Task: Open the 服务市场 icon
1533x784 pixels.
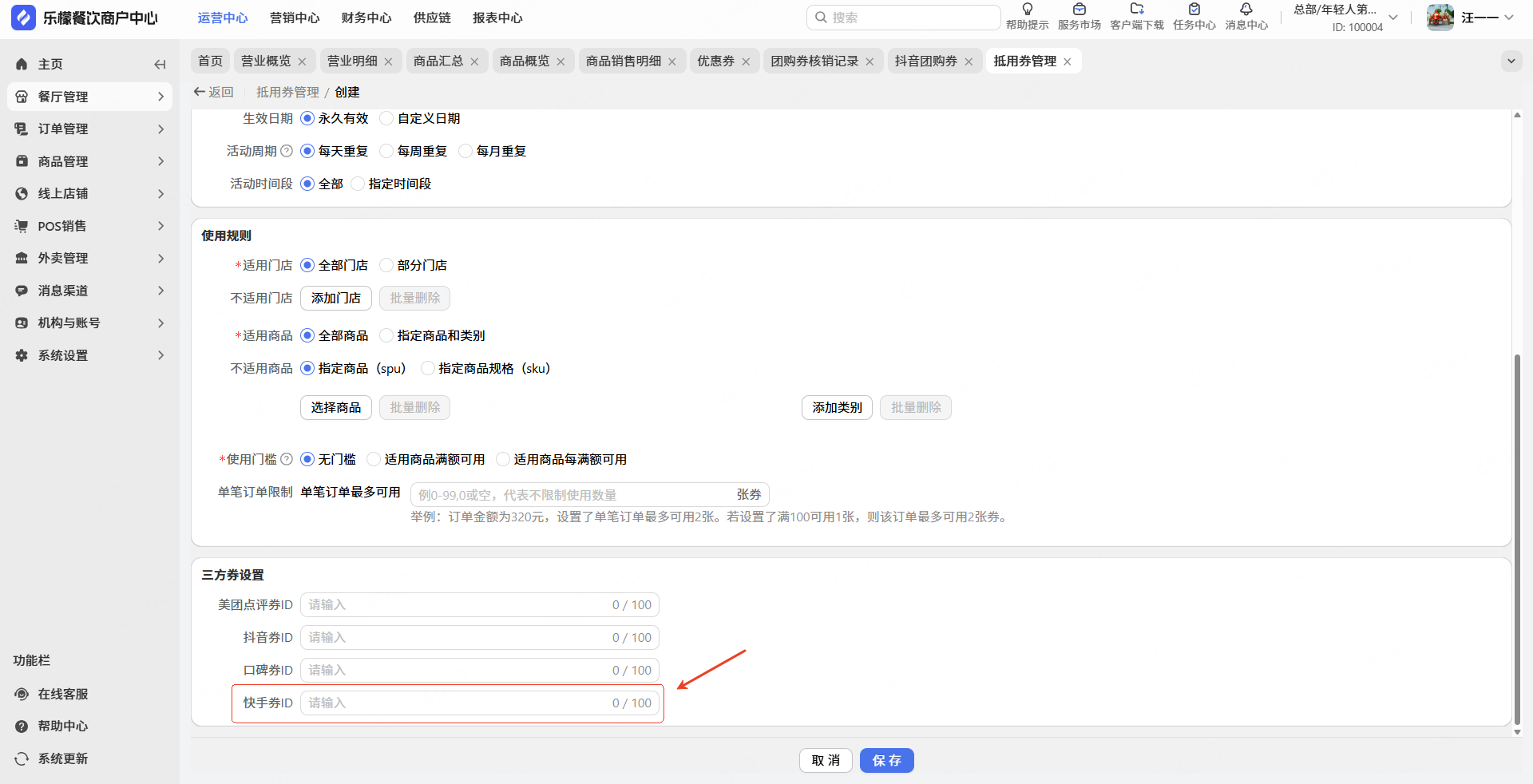Action: tap(1079, 10)
